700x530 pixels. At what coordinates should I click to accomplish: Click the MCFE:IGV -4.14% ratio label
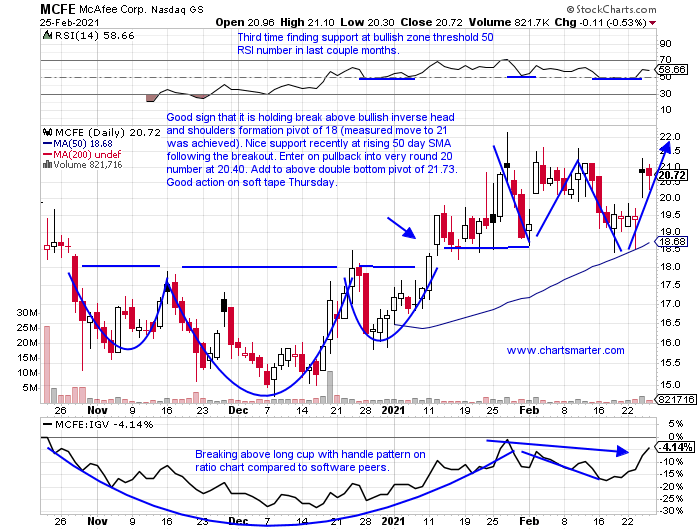97,424
